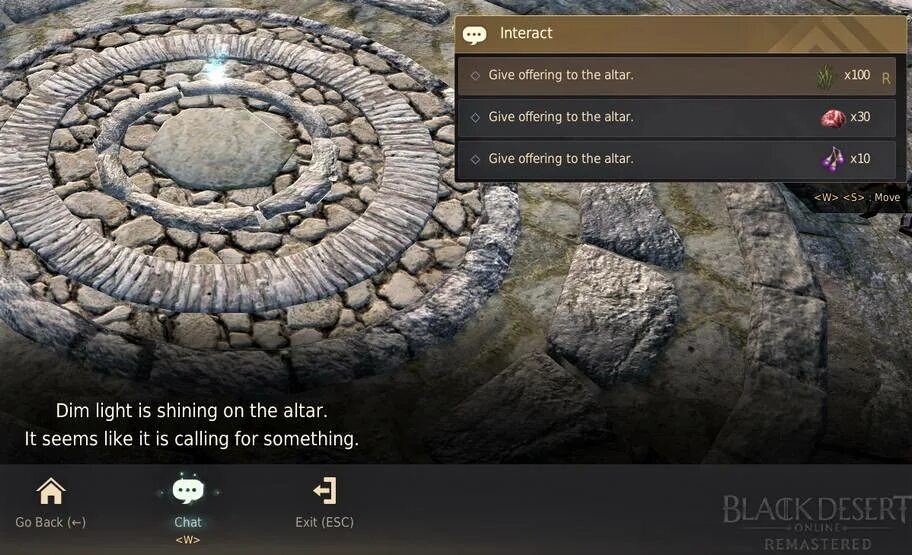The height and width of the screenshot is (555, 912).
Task: Open the Chat speech bubble icon
Action: (188, 491)
